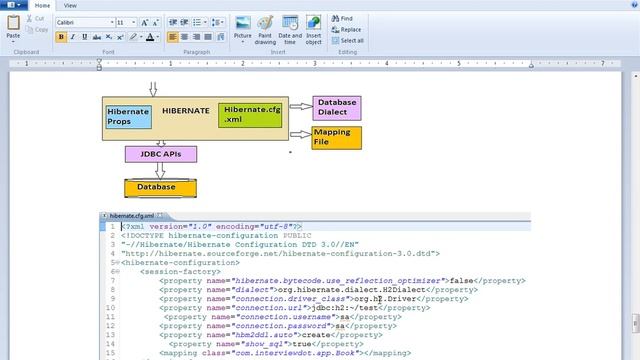
Task: Click the 'jdbc:h2:~/test' URL text
Action: point(344,308)
